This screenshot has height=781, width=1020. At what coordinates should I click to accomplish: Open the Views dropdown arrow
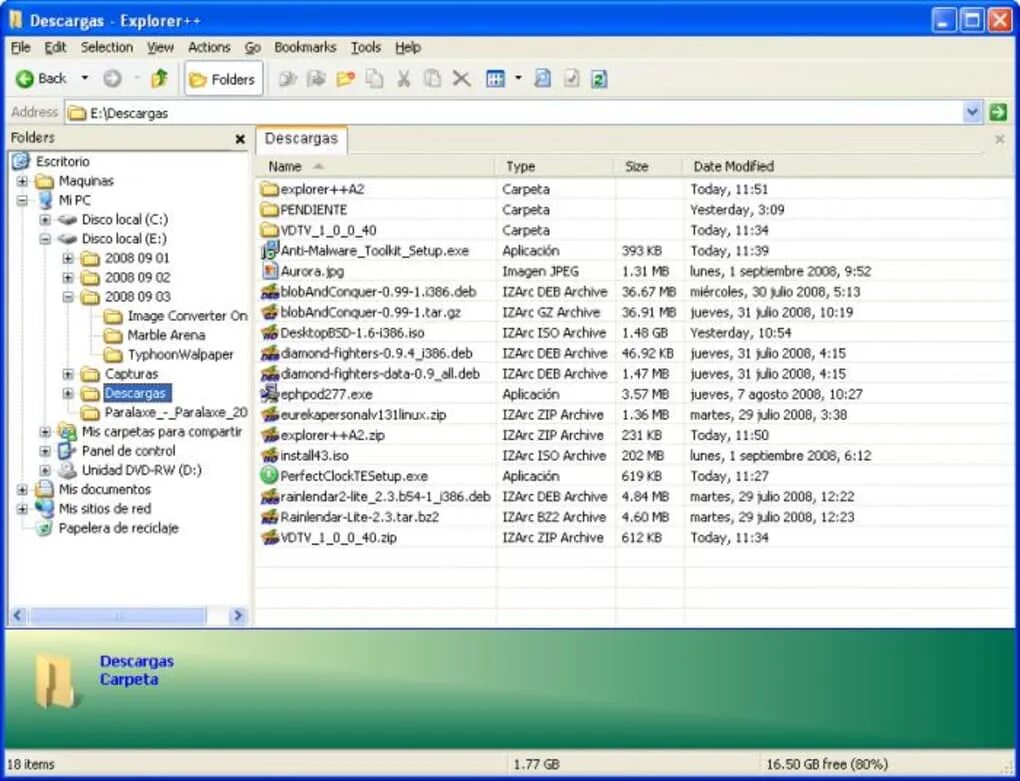518,79
